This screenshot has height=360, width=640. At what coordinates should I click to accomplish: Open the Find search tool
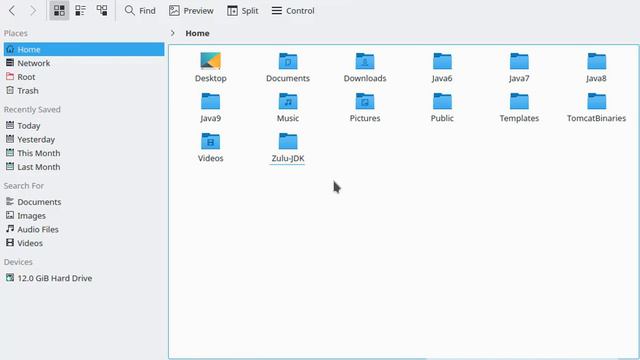click(140, 11)
